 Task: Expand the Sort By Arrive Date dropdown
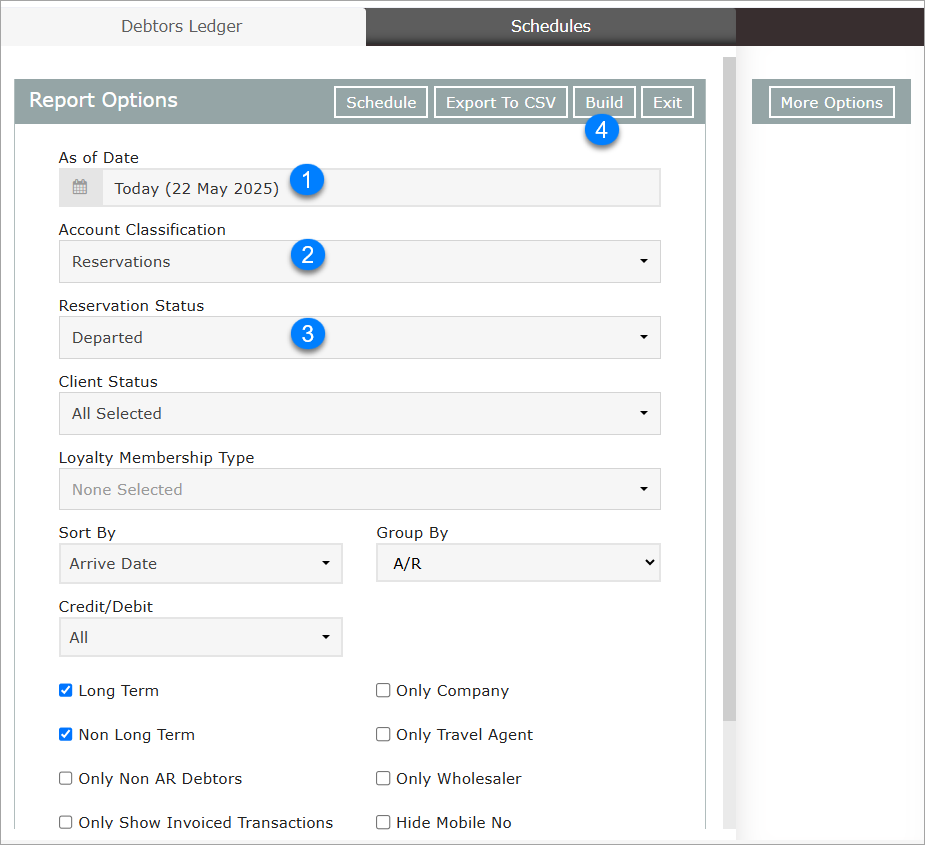pyautogui.click(x=200, y=564)
